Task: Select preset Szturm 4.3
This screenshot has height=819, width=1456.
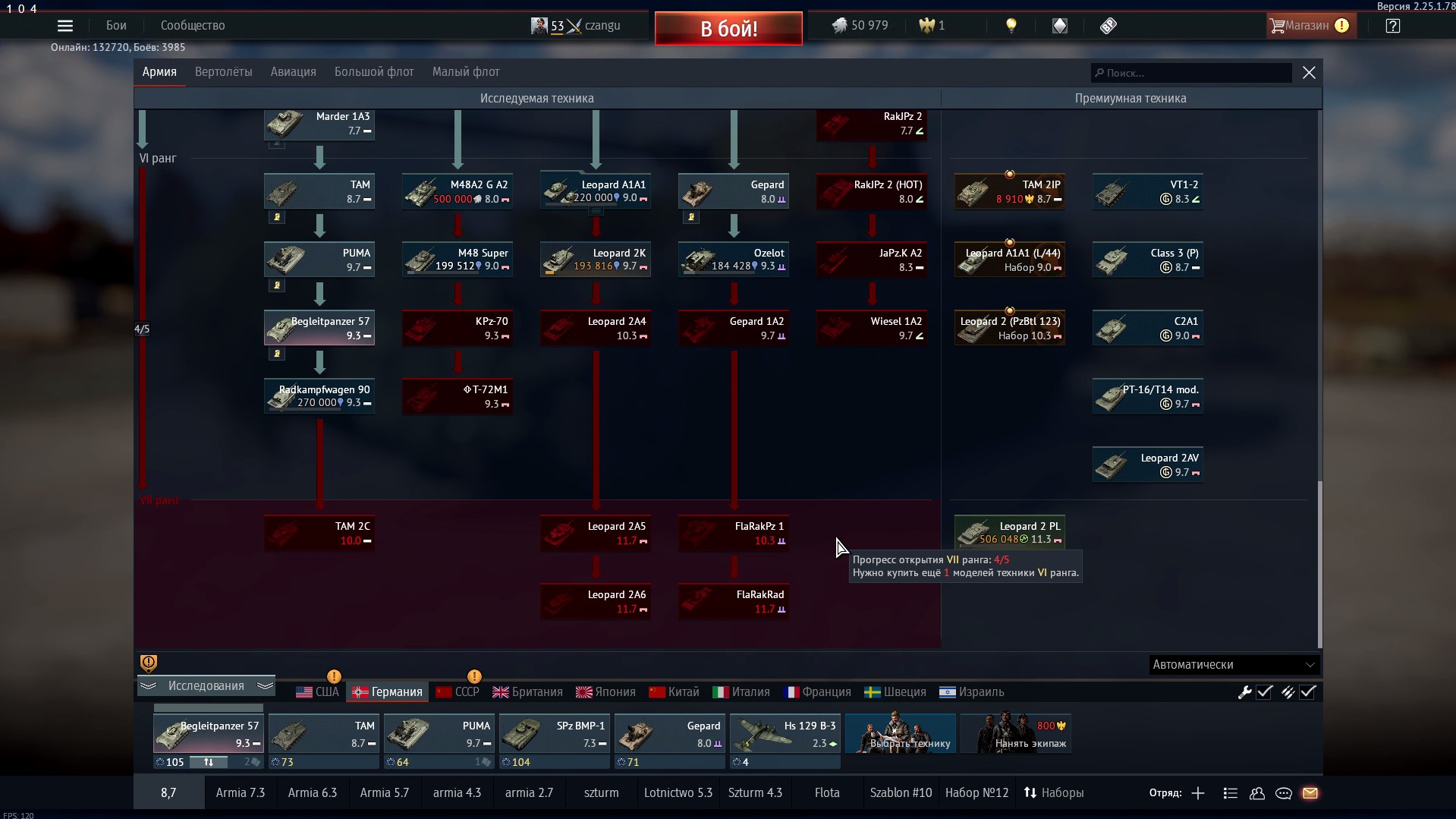Action: point(755,793)
